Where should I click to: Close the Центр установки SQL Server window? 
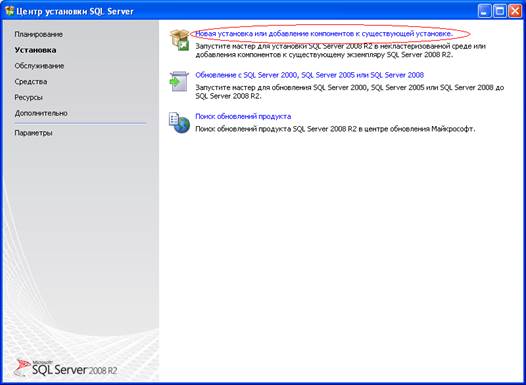click(514, 11)
